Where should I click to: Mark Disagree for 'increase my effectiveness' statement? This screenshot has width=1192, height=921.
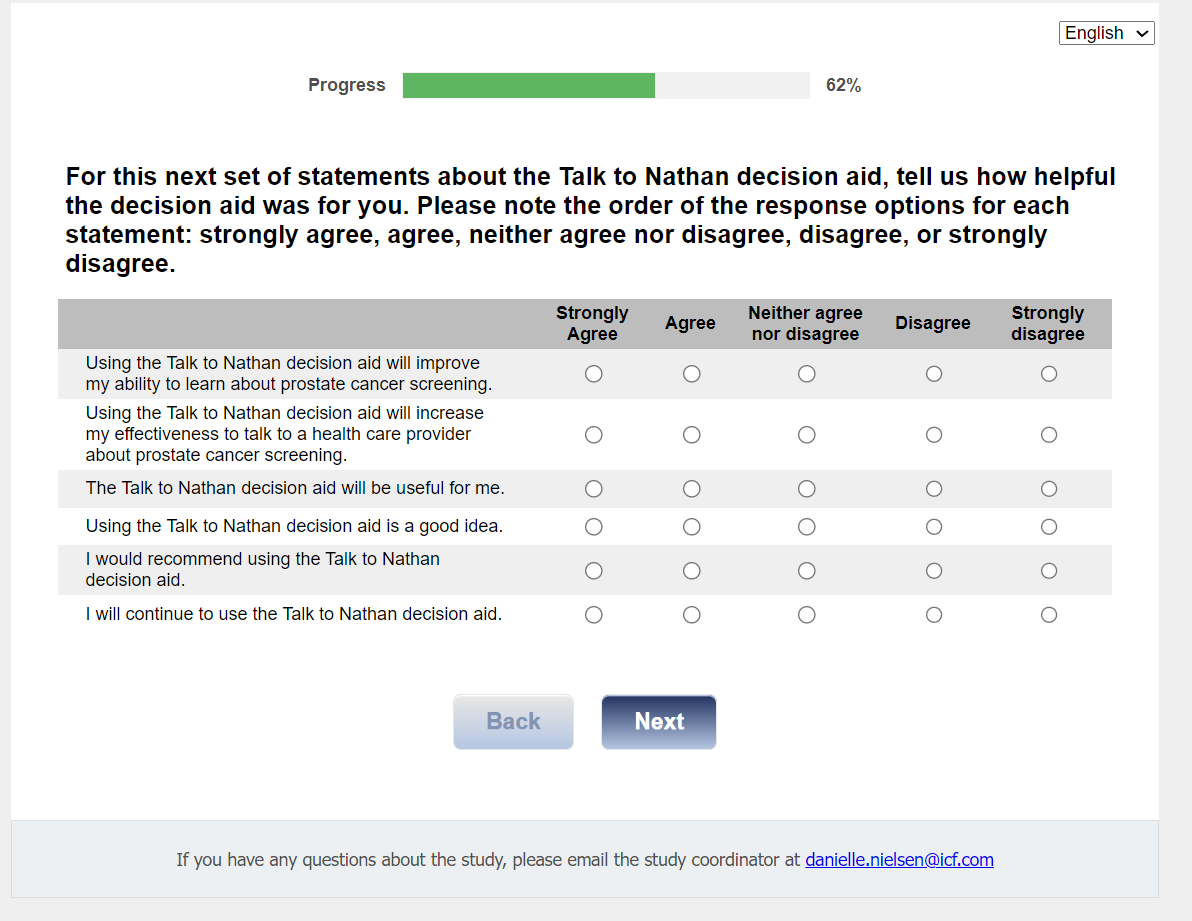pos(934,435)
